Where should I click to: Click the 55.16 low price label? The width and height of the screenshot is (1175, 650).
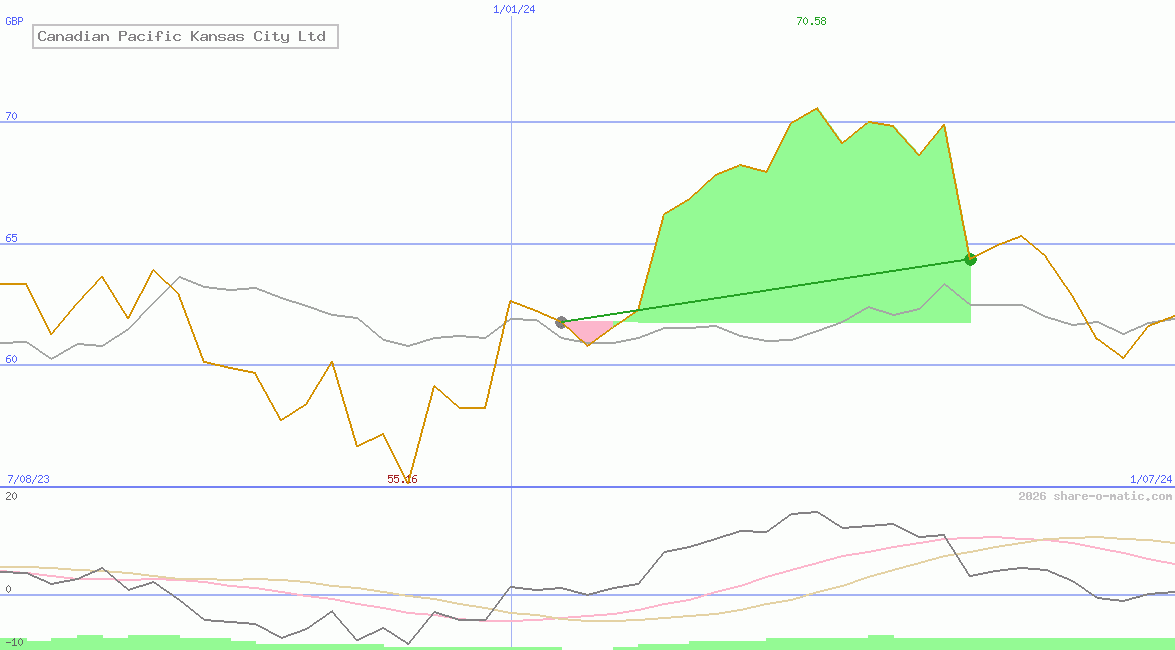point(402,479)
